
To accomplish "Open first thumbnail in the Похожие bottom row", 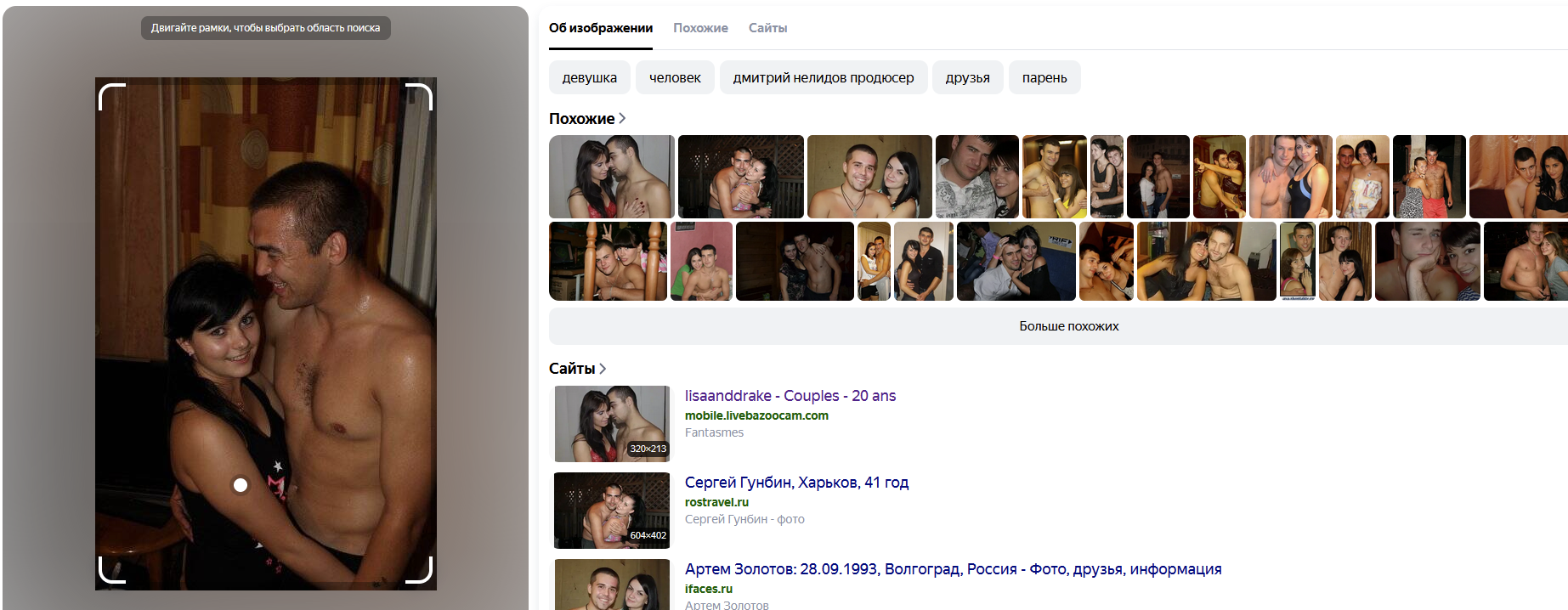I will [608, 261].
